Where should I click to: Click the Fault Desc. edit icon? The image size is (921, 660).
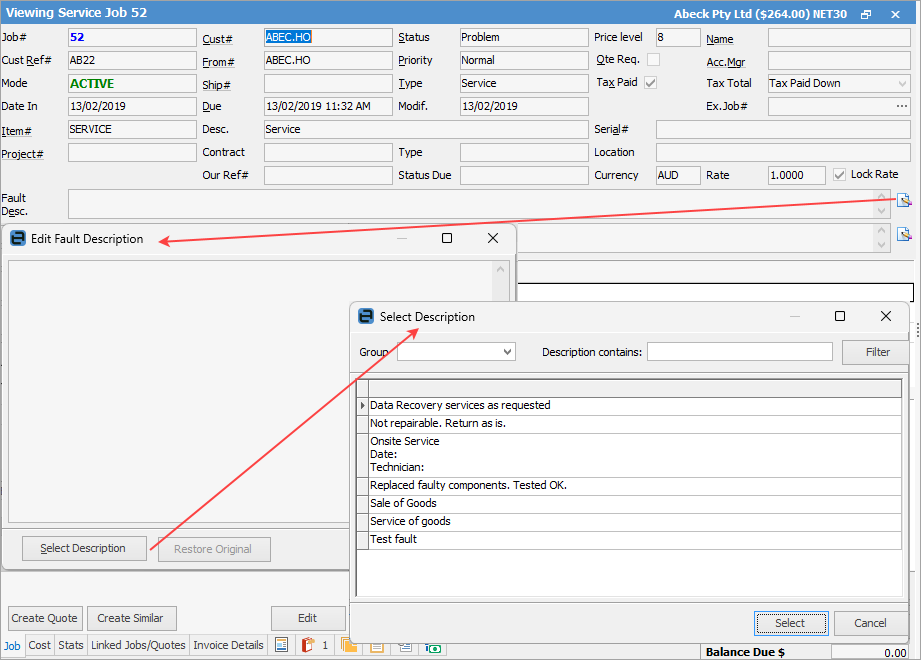coord(904,201)
